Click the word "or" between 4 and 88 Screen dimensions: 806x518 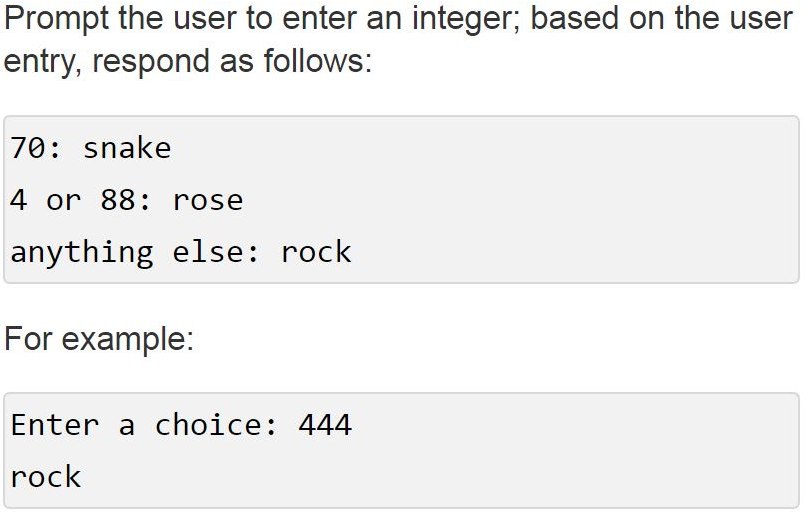point(64,200)
